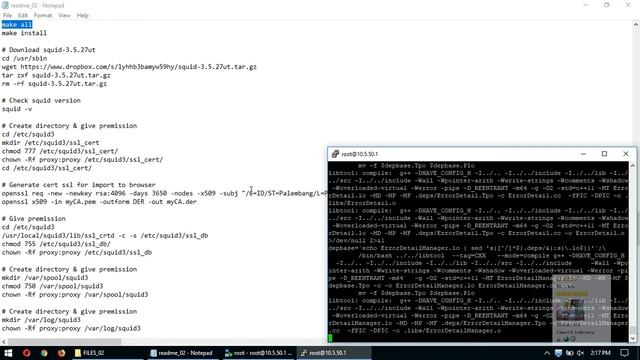Click the volume tray icon
This screenshot has height=360, width=640.
(x=580, y=353)
